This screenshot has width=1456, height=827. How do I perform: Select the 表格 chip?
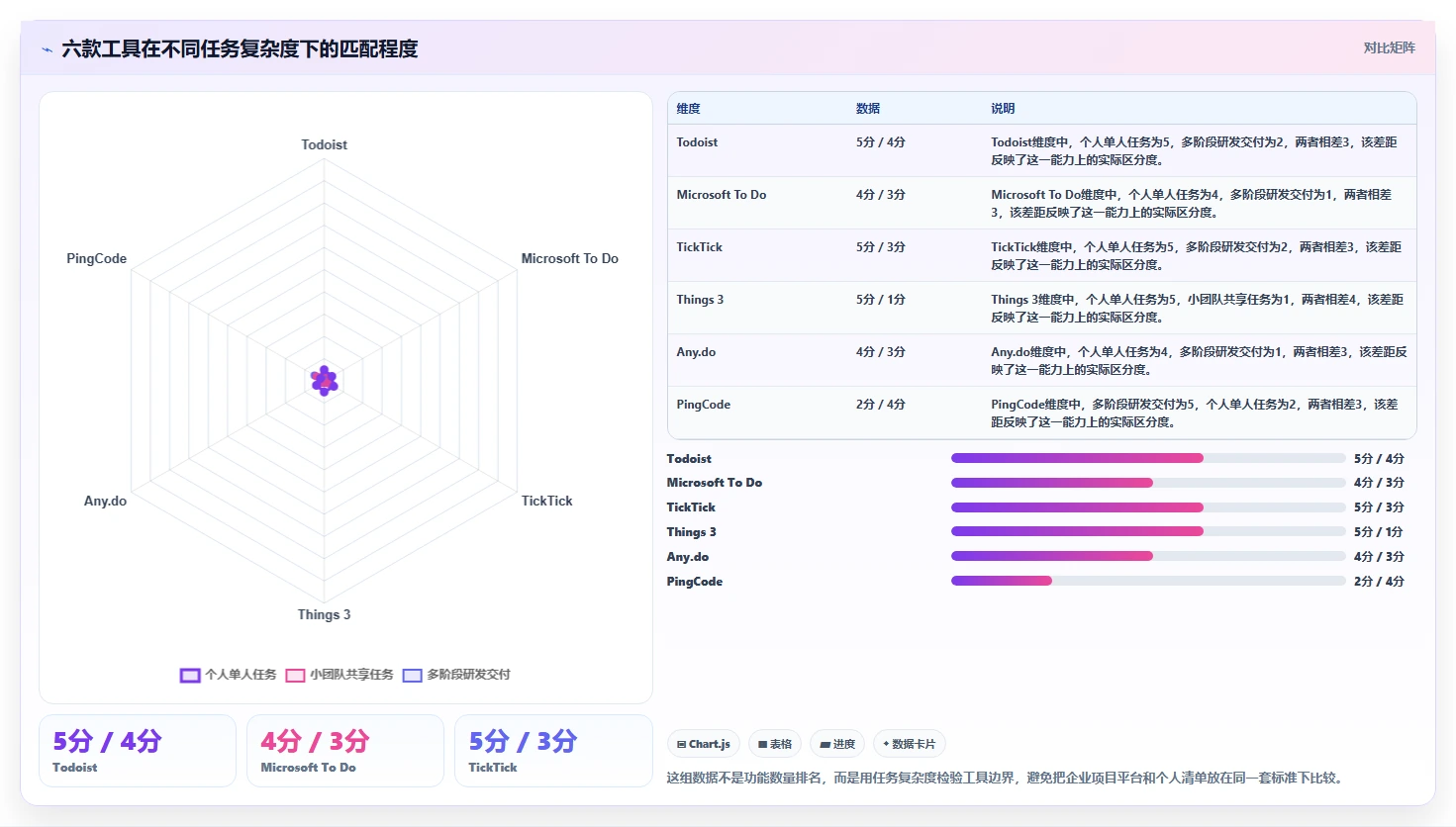coord(775,744)
